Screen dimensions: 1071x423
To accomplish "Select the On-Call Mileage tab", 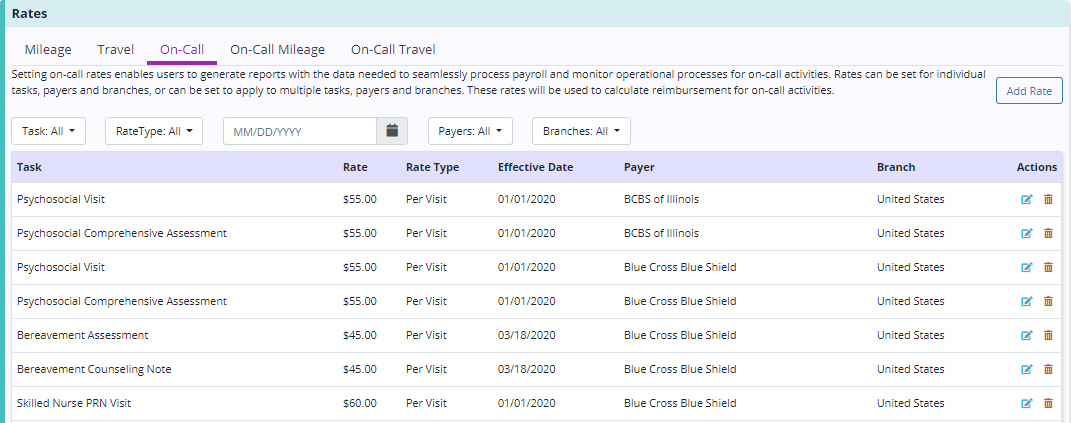I will point(277,49).
